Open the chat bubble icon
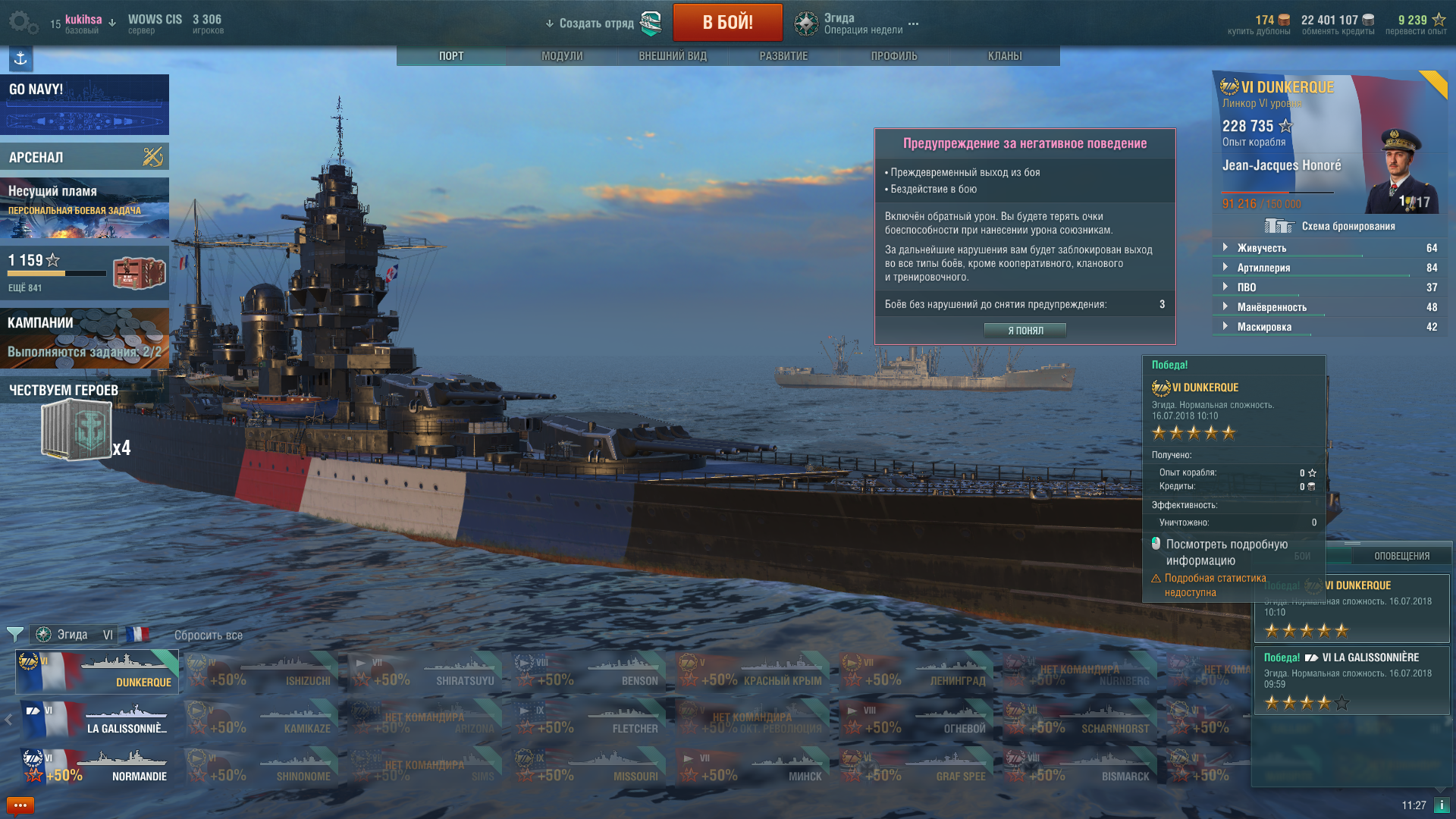The width and height of the screenshot is (1456, 819). pos(20,805)
